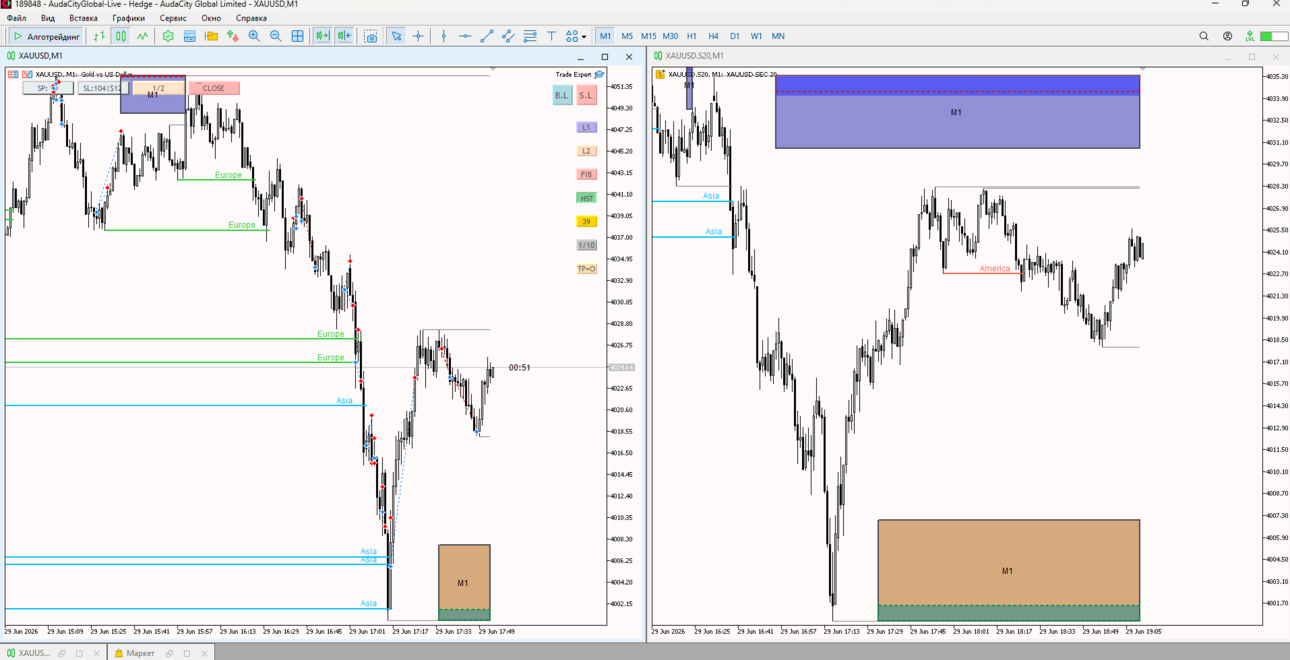Select the M1 timeframe
Screen dimensions: 1290x660
(x=605, y=36)
